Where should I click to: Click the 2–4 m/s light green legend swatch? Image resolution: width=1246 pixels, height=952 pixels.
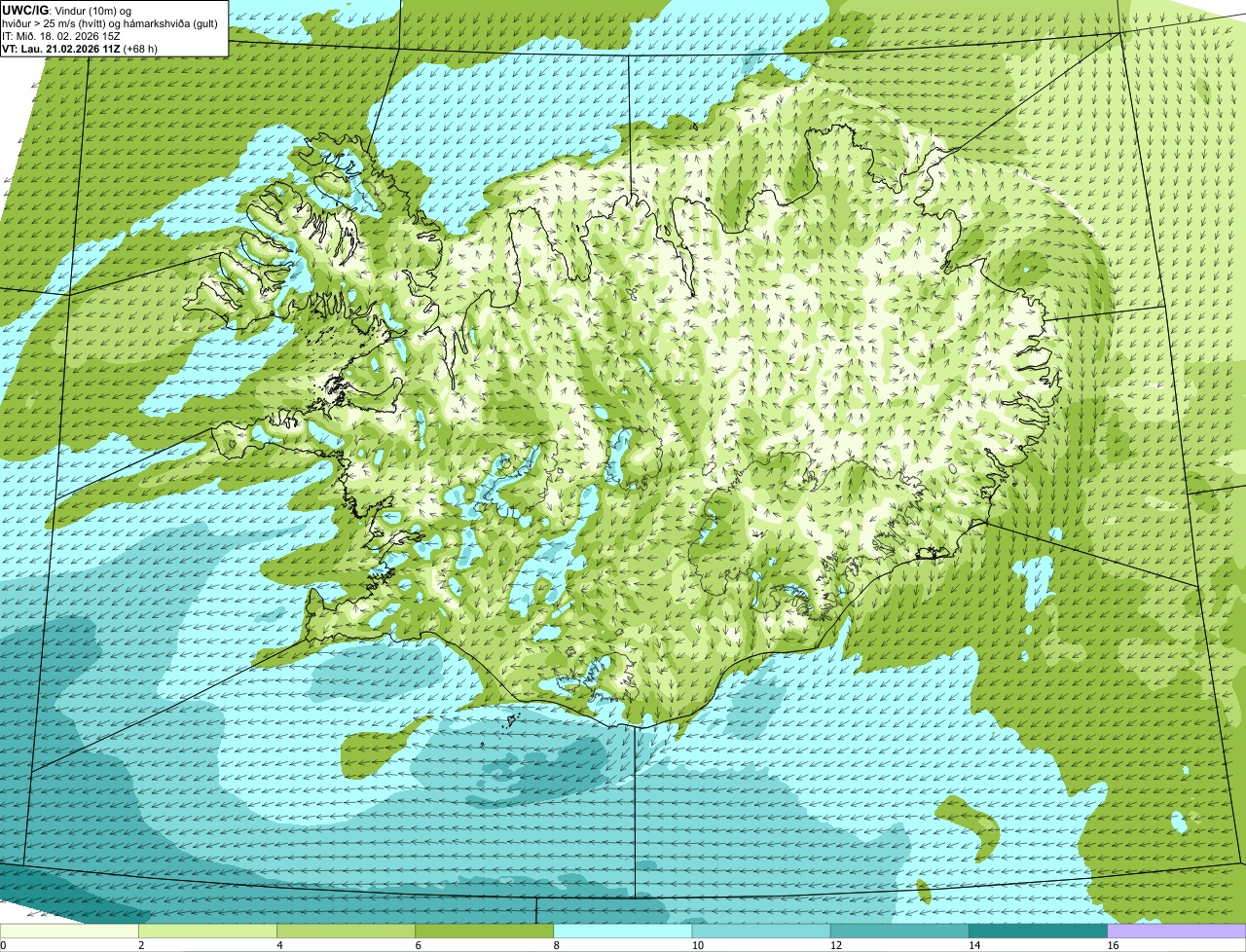coord(208,931)
